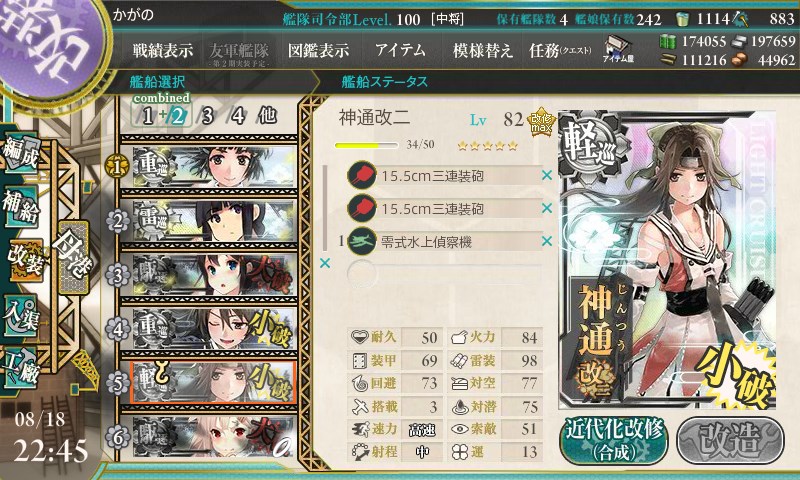Open the 他 other ships tab
The height and width of the screenshot is (480, 800).
point(268,116)
